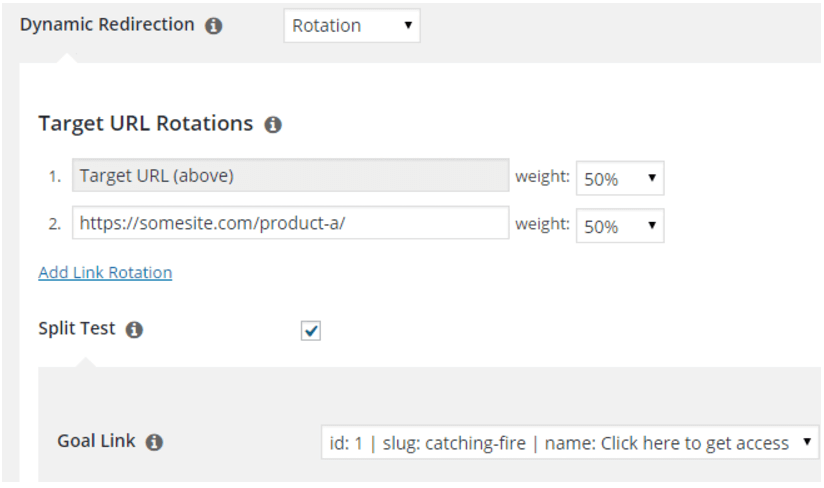
Task: Open the Rotation redirection type dropdown
Action: [352, 26]
